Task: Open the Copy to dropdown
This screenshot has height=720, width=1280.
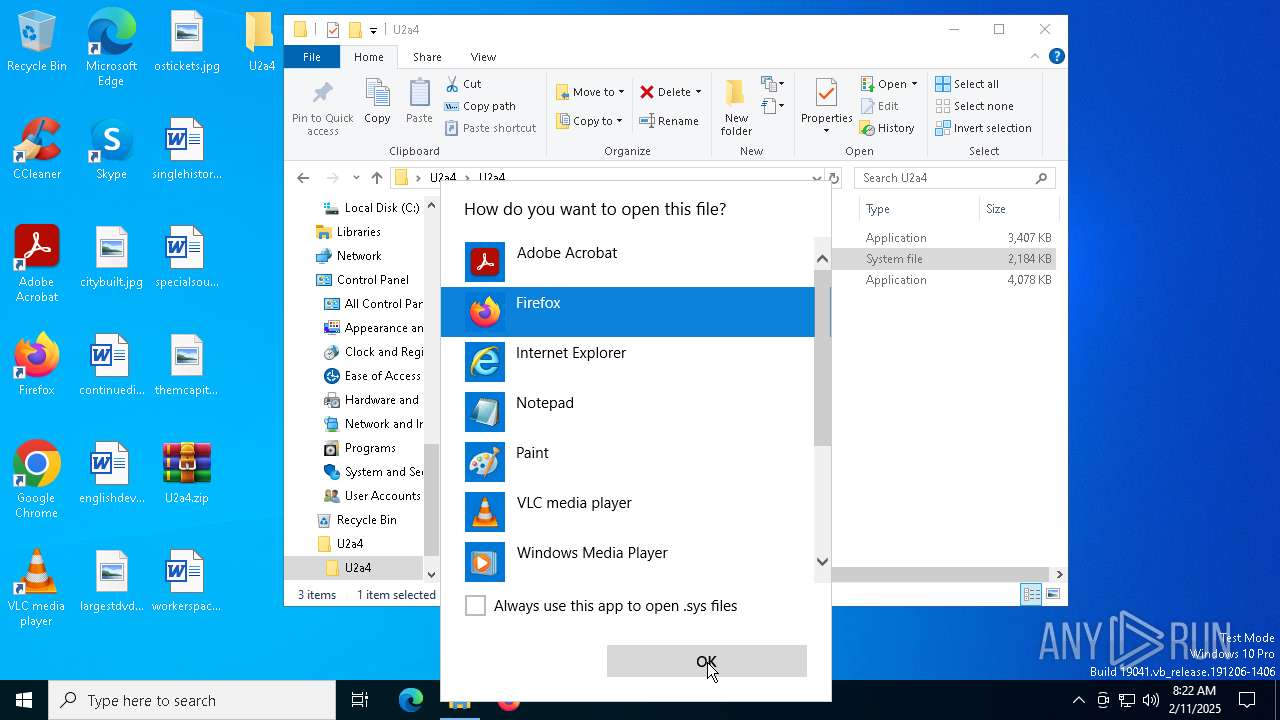Action: [589, 121]
